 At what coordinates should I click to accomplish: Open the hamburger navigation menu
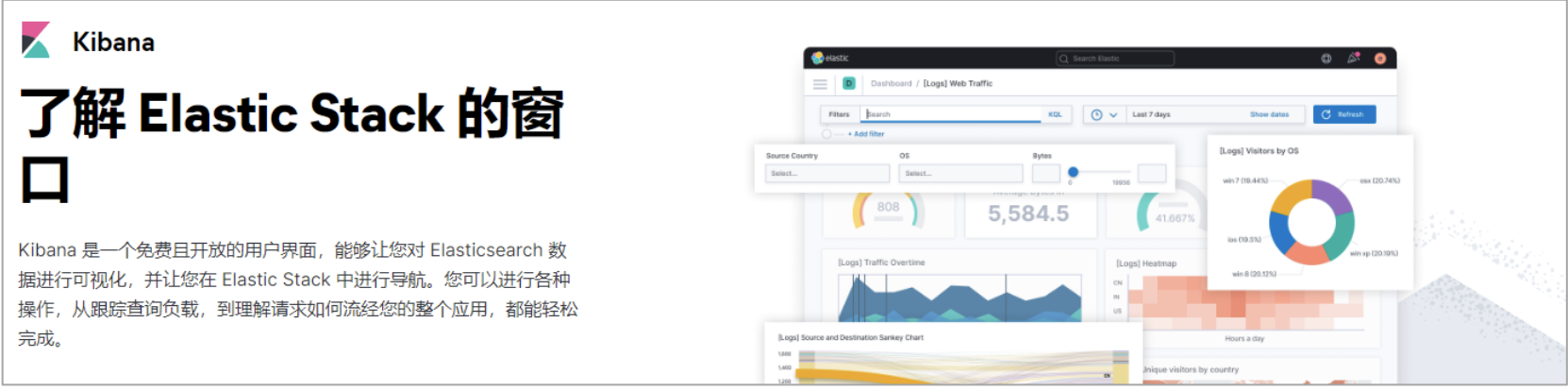[820, 84]
